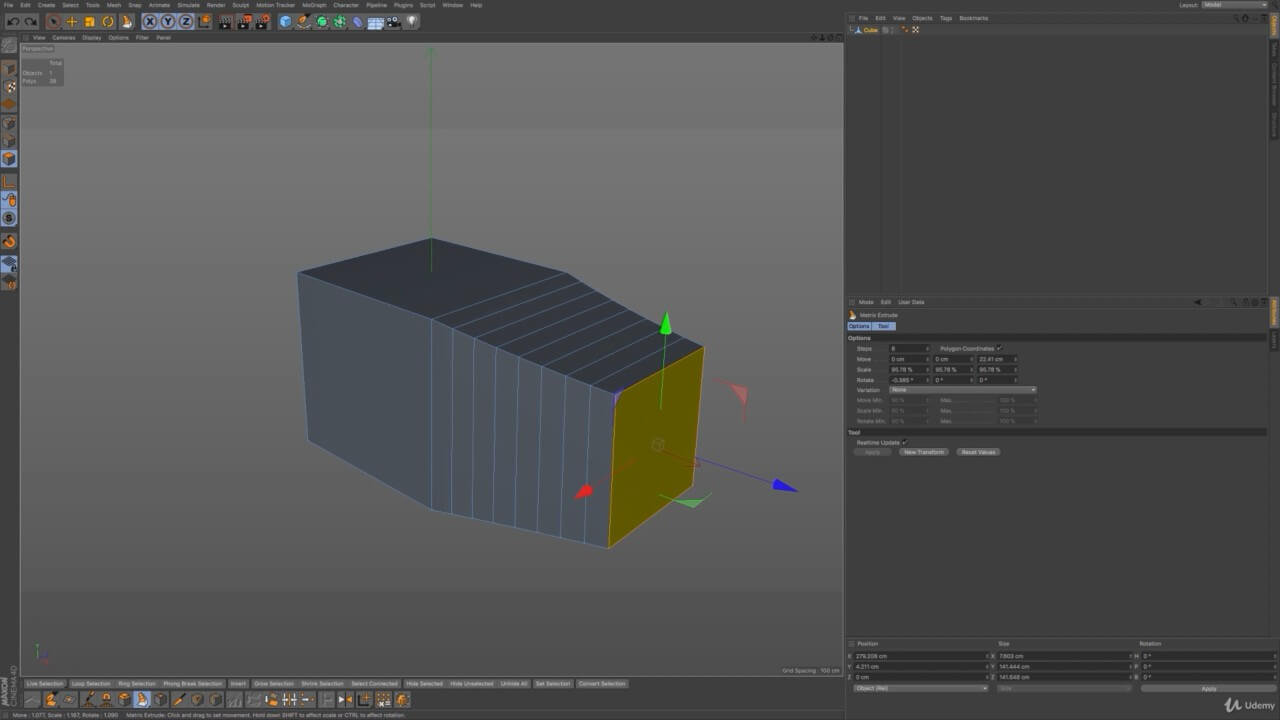The image size is (1280, 720).
Task: Select the Move tool in top toolbar
Action: coord(72,21)
